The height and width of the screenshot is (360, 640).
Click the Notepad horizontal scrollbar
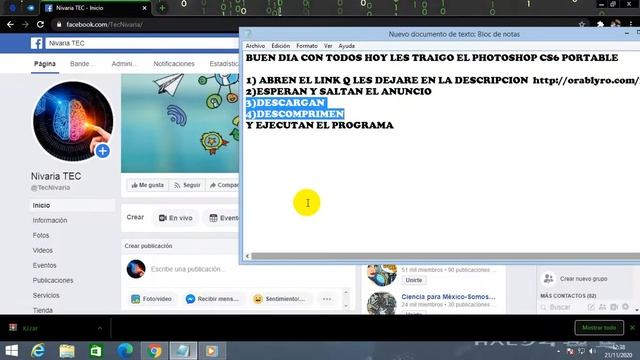pos(445,256)
